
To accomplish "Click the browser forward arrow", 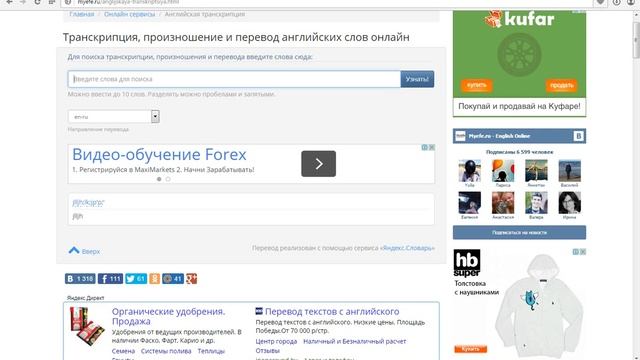I will 22,2.
